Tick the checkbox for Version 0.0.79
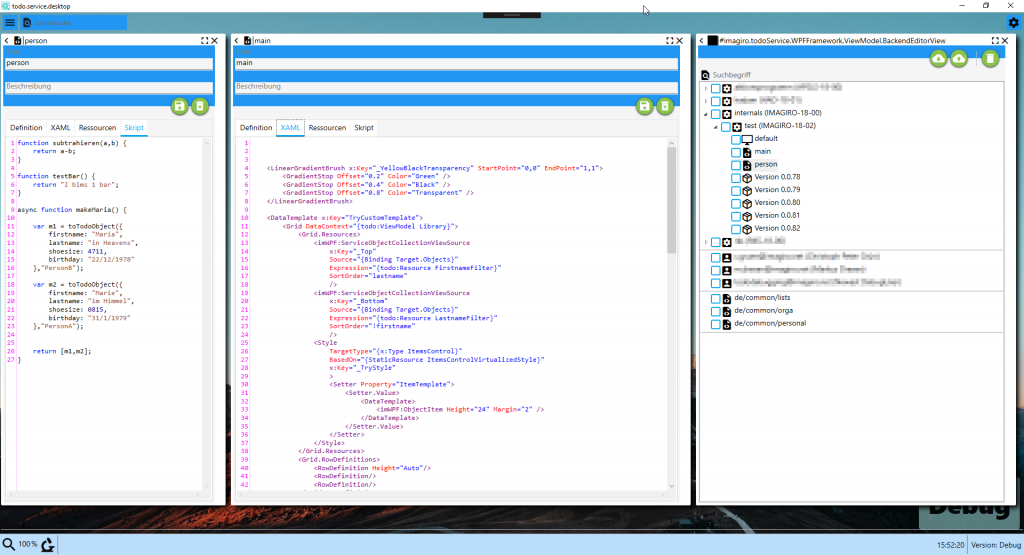Screen dimensions: 1024x555 (736, 191)
